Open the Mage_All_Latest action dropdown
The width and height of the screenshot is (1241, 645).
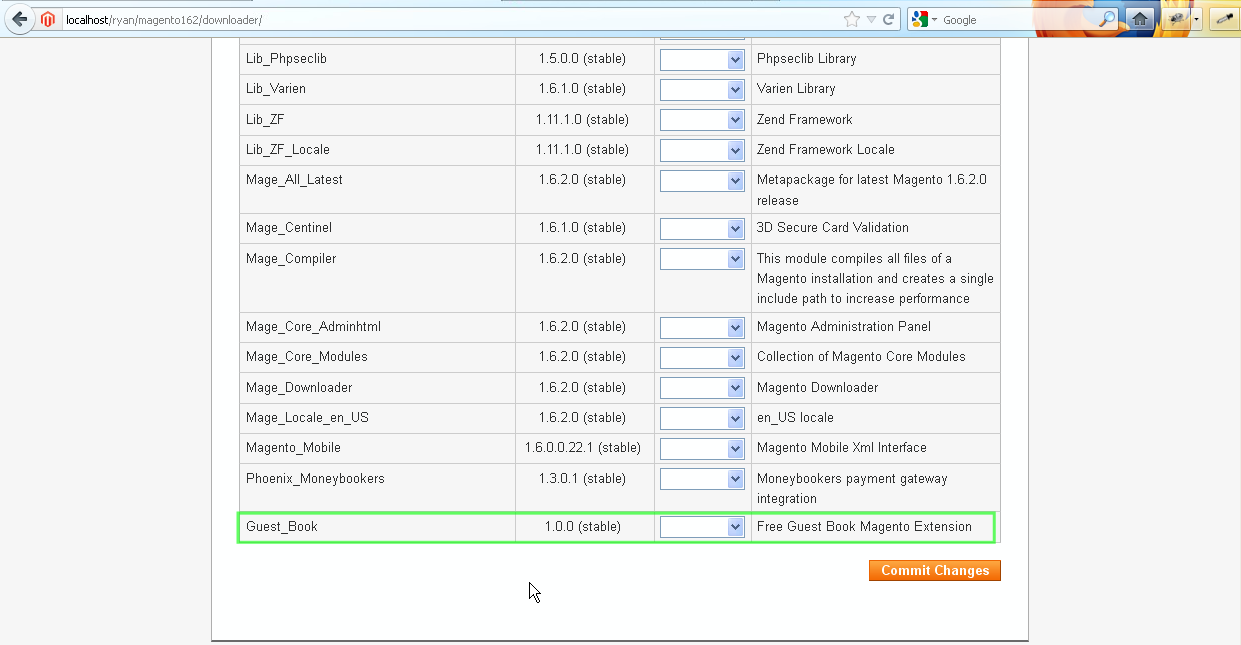(x=702, y=181)
